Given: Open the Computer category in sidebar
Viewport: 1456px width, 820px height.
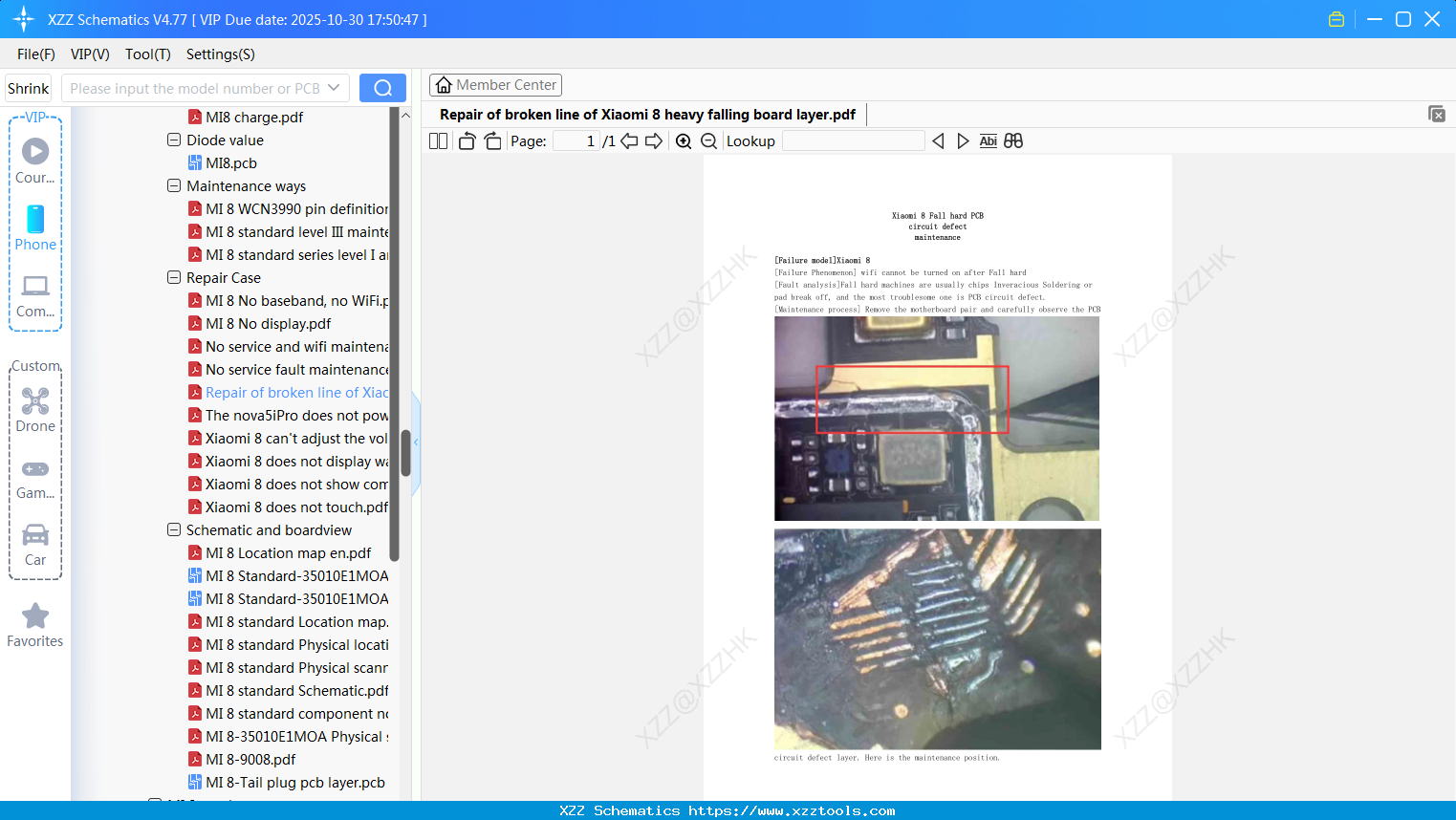Looking at the screenshot, I should [x=35, y=295].
